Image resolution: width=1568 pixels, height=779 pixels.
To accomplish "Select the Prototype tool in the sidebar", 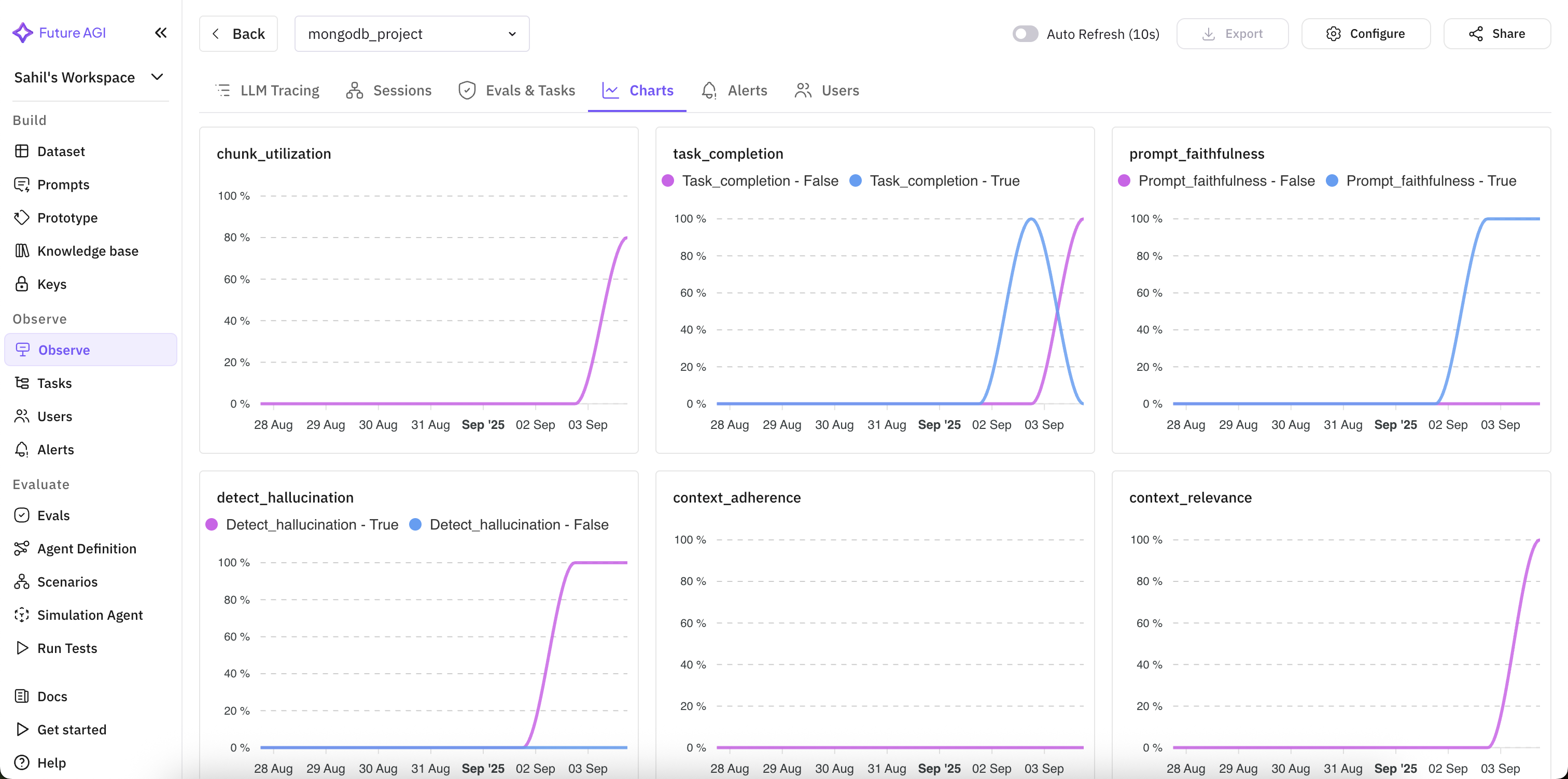I will pos(22,217).
